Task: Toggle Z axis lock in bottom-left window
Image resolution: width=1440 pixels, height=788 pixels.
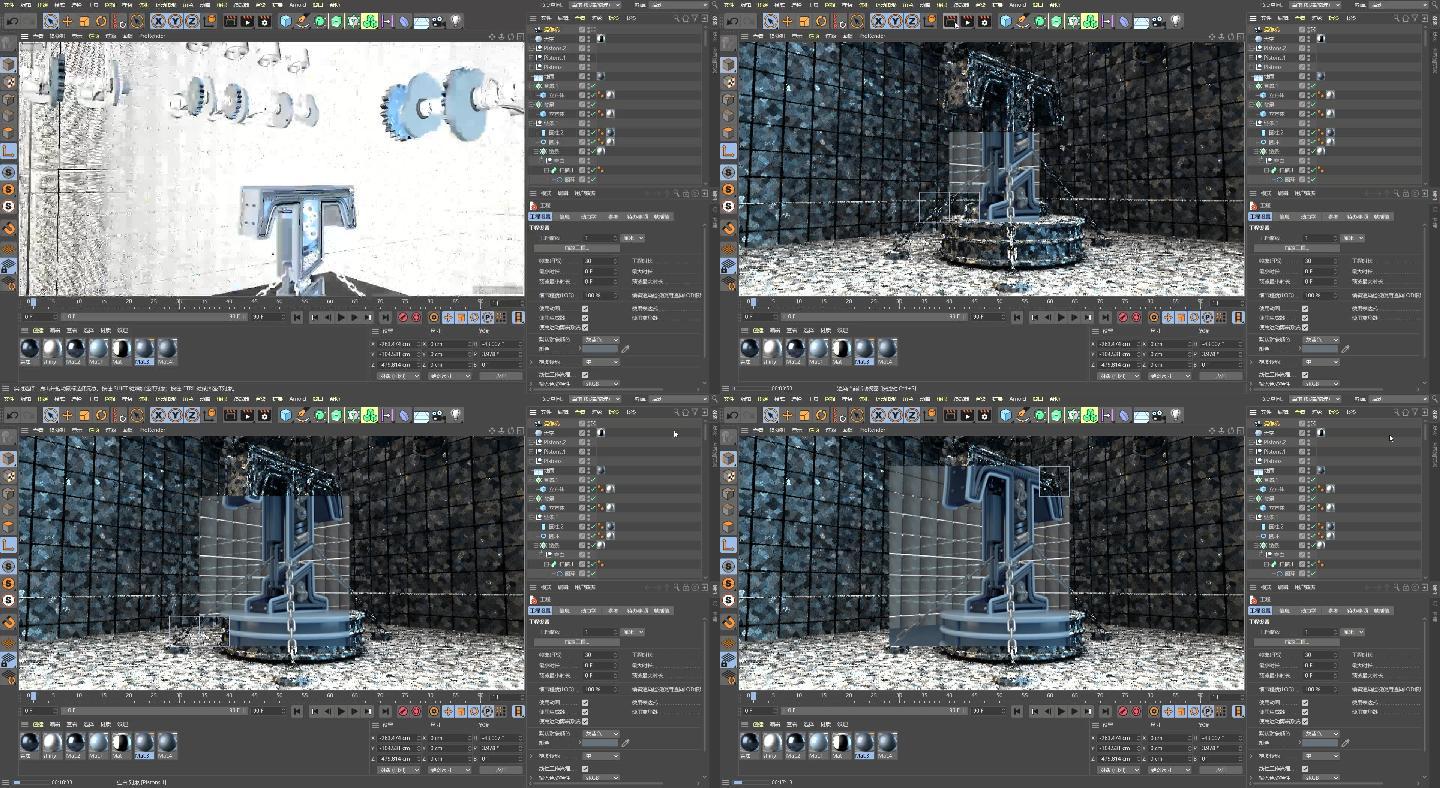Action: click(193, 415)
